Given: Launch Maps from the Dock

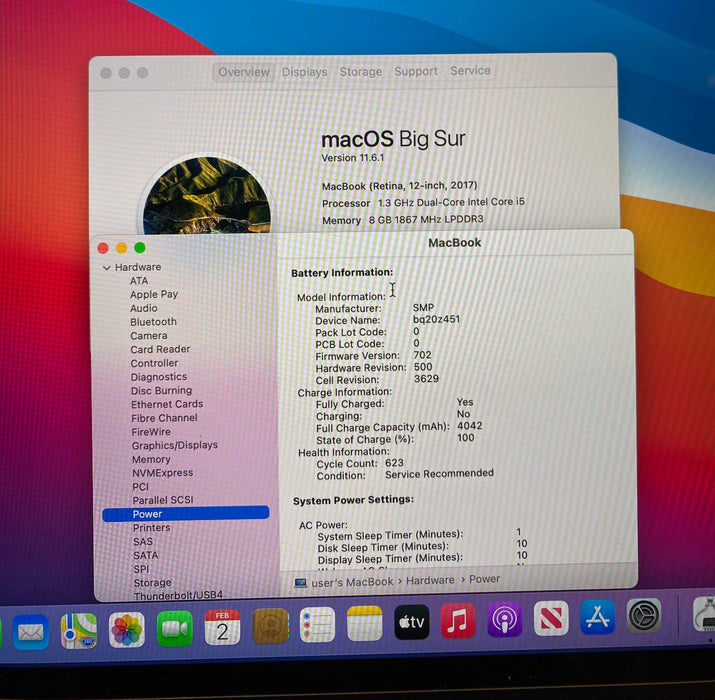Looking at the screenshot, I should click(79, 631).
